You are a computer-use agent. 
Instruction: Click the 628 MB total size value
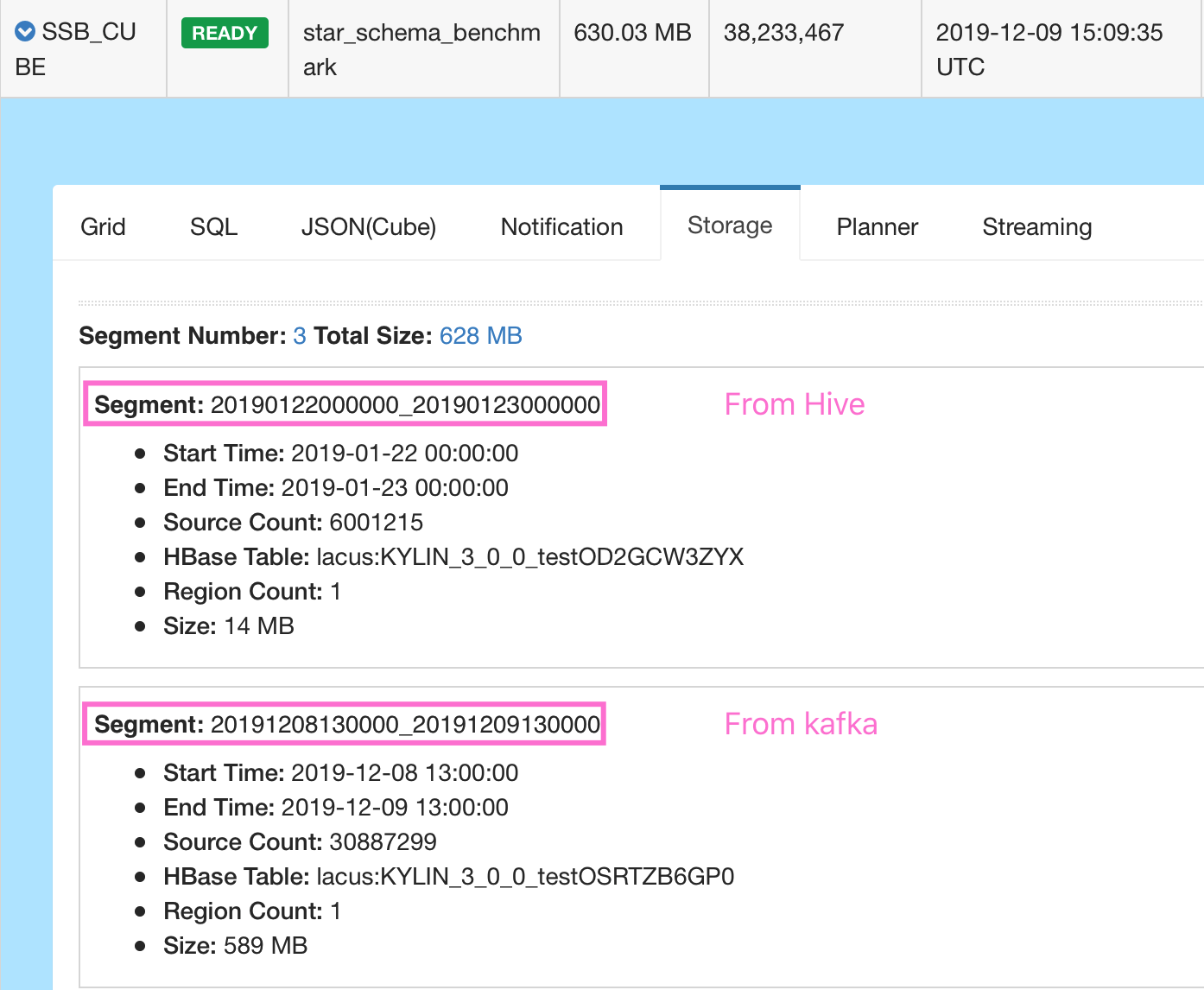[x=480, y=336]
